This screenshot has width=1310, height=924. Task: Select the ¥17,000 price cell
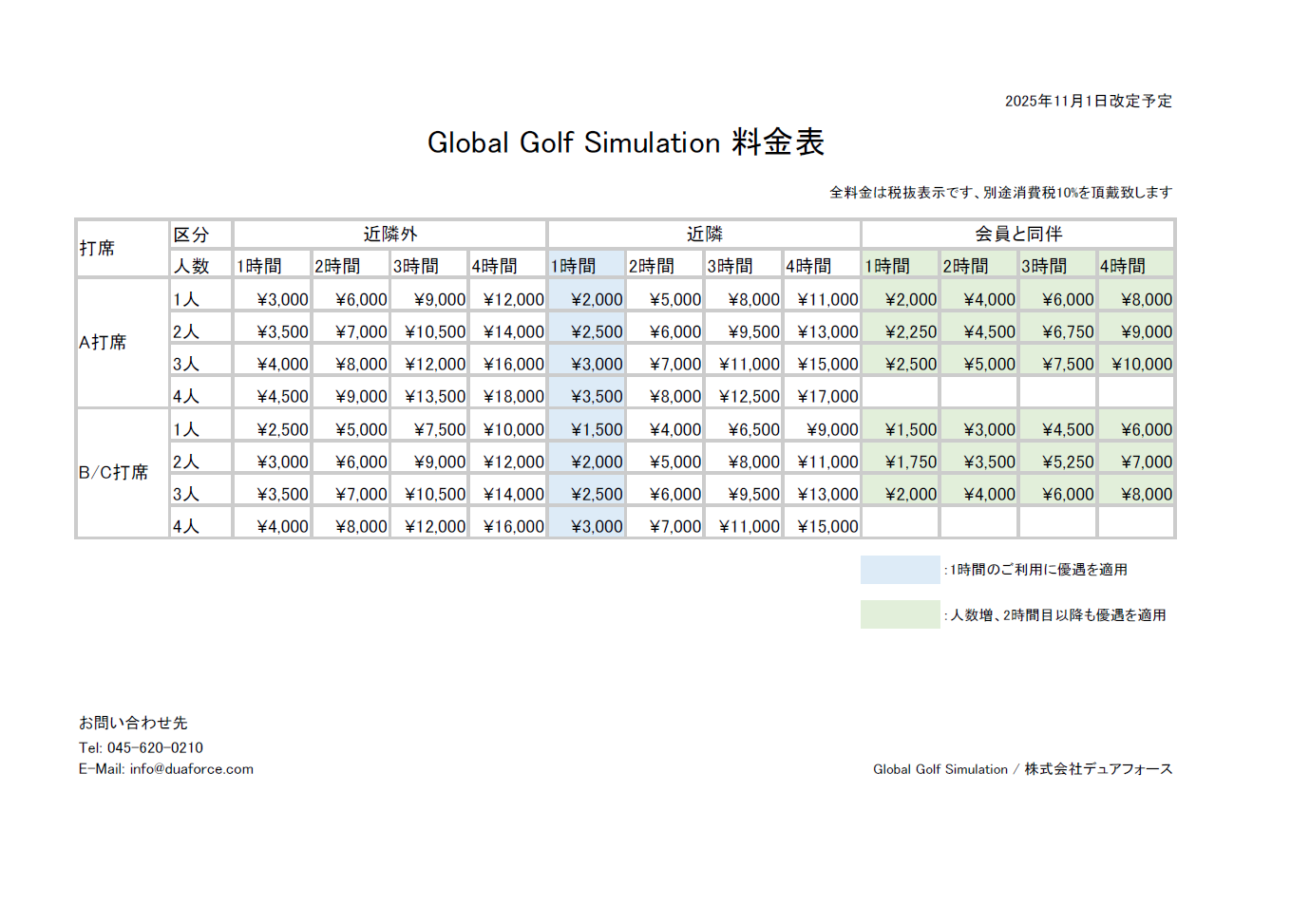[827, 397]
